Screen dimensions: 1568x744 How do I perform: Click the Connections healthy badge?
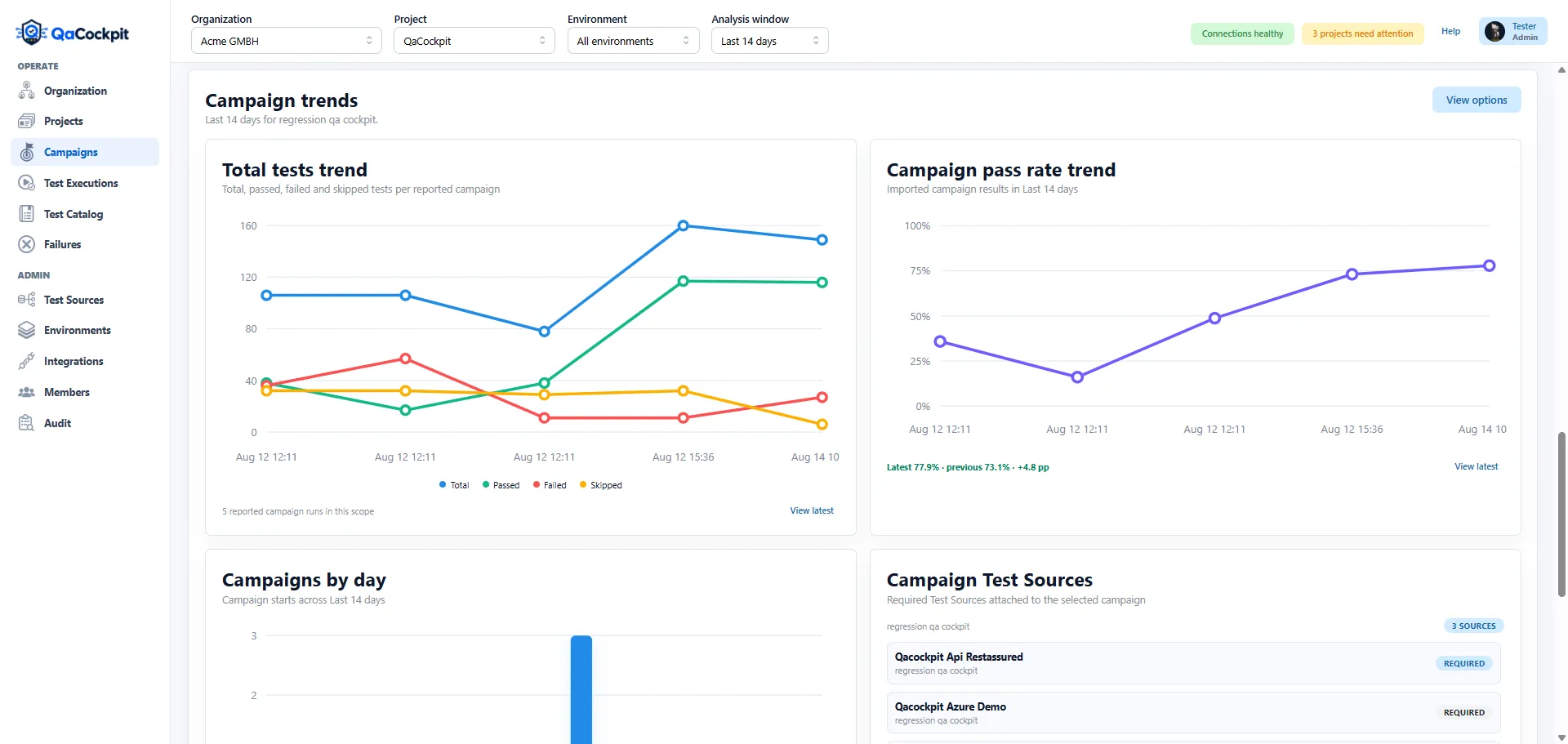coord(1242,33)
